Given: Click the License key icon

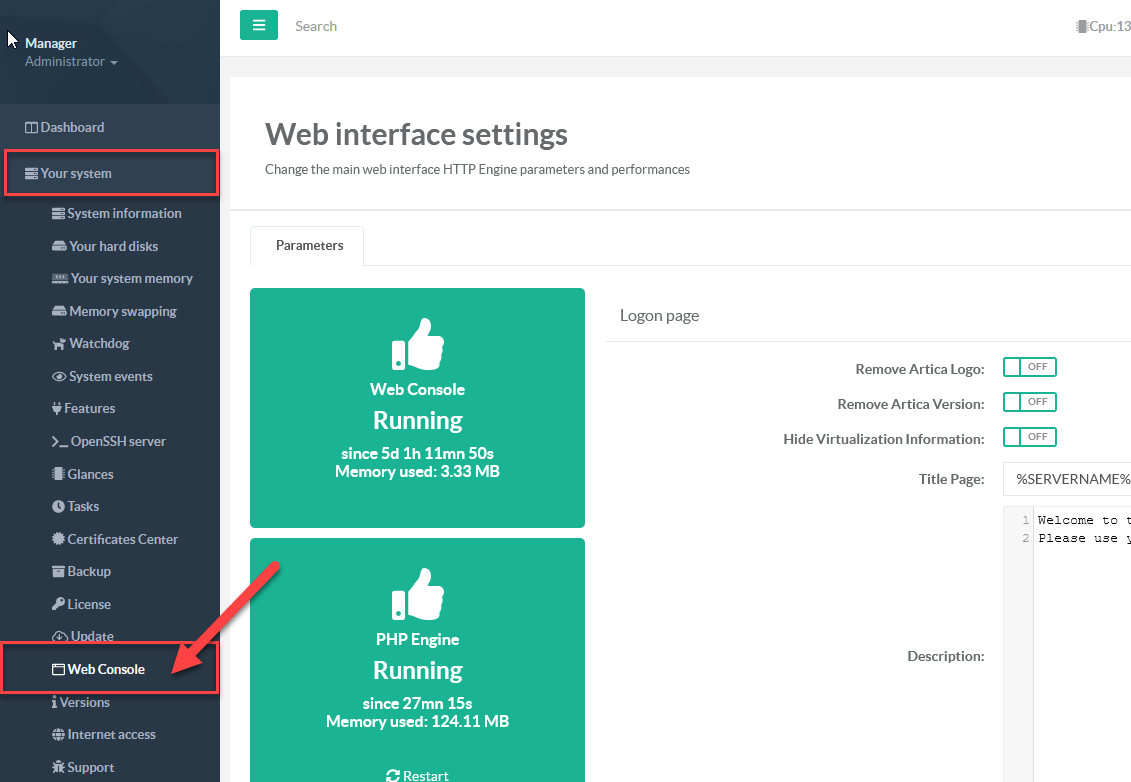Looking at the screenshot, I should 59,604.
